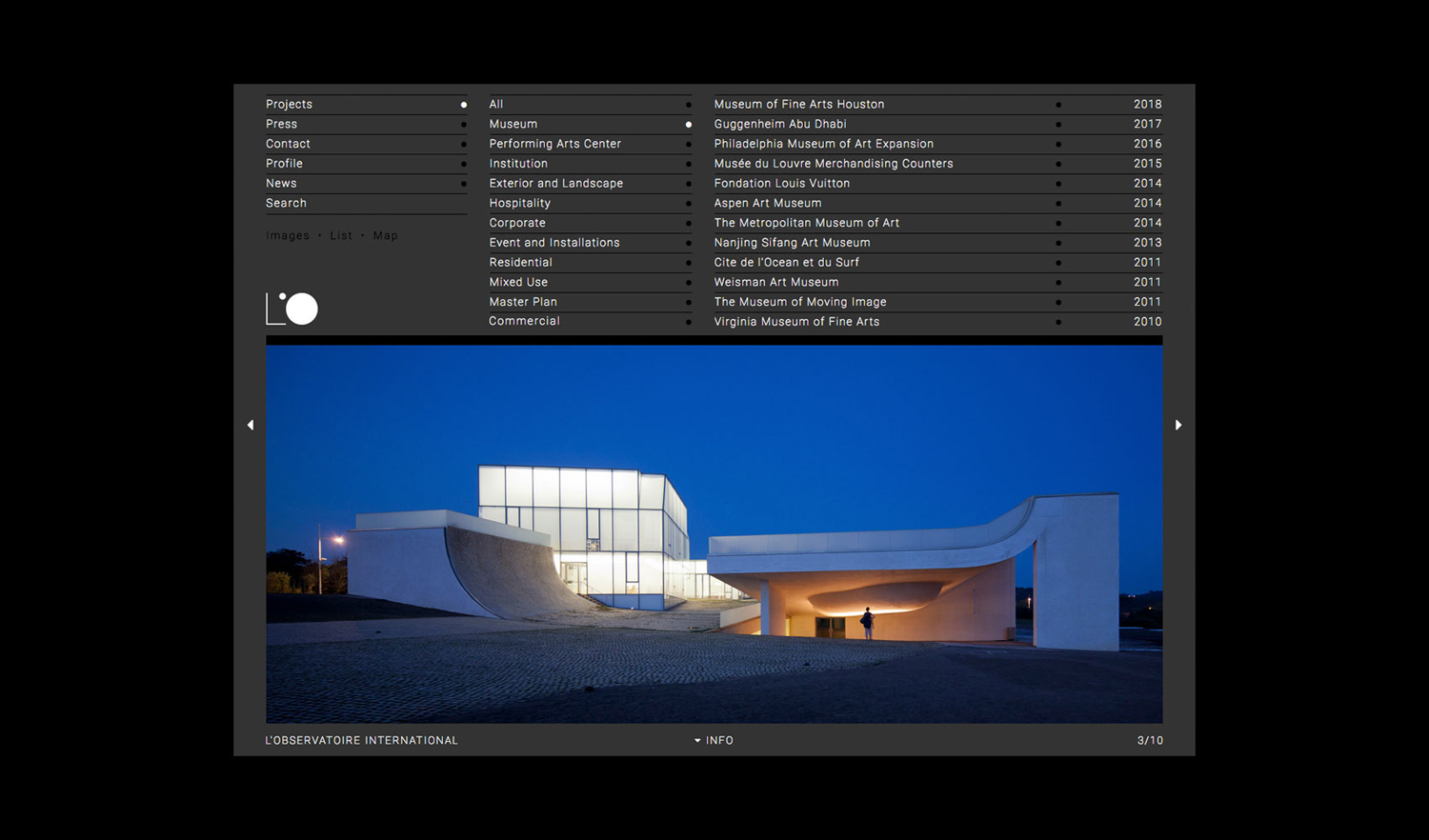Open Aspen Art Museum project

click(x=768, y=203)
